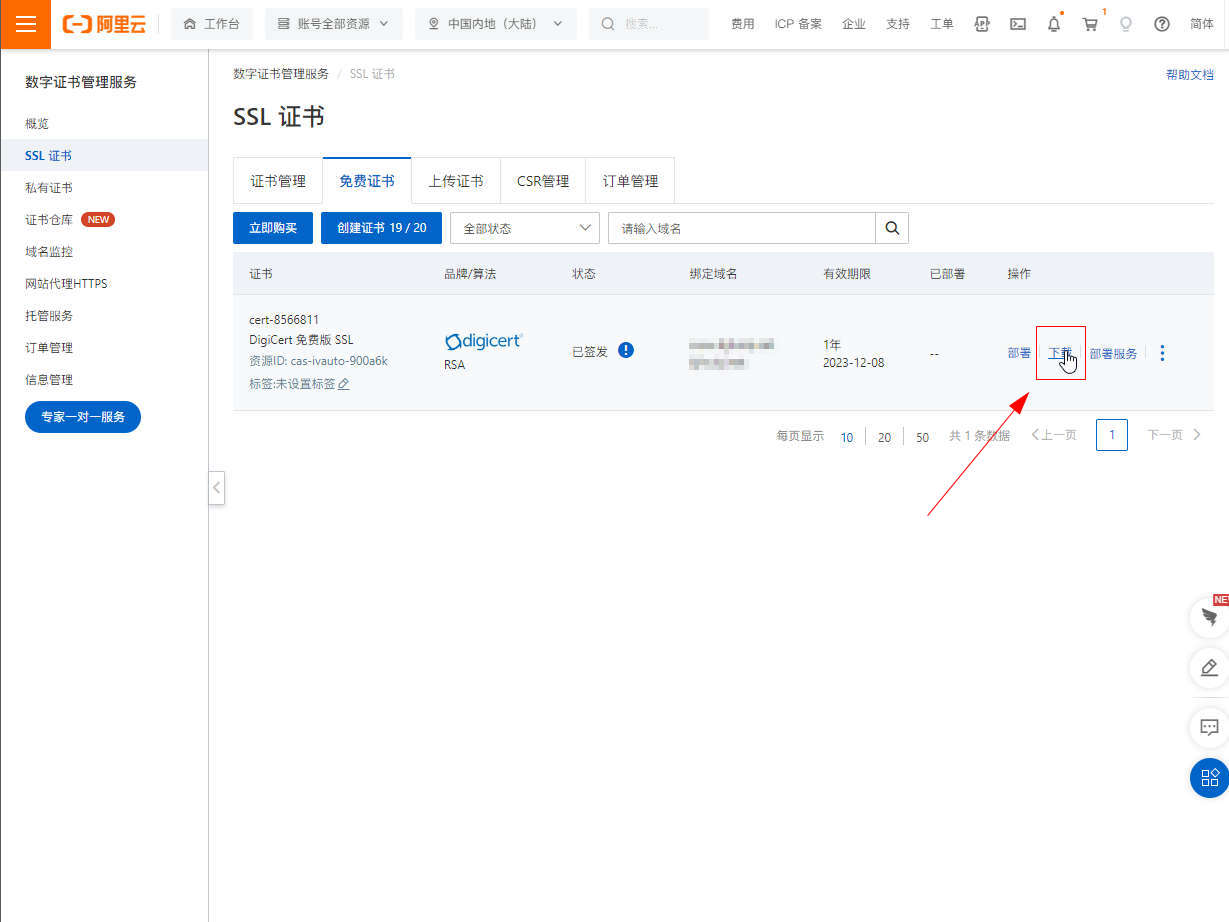The image size is (1229, 922).
Task: Set page size to 20 per page
Action: (884, 437)
